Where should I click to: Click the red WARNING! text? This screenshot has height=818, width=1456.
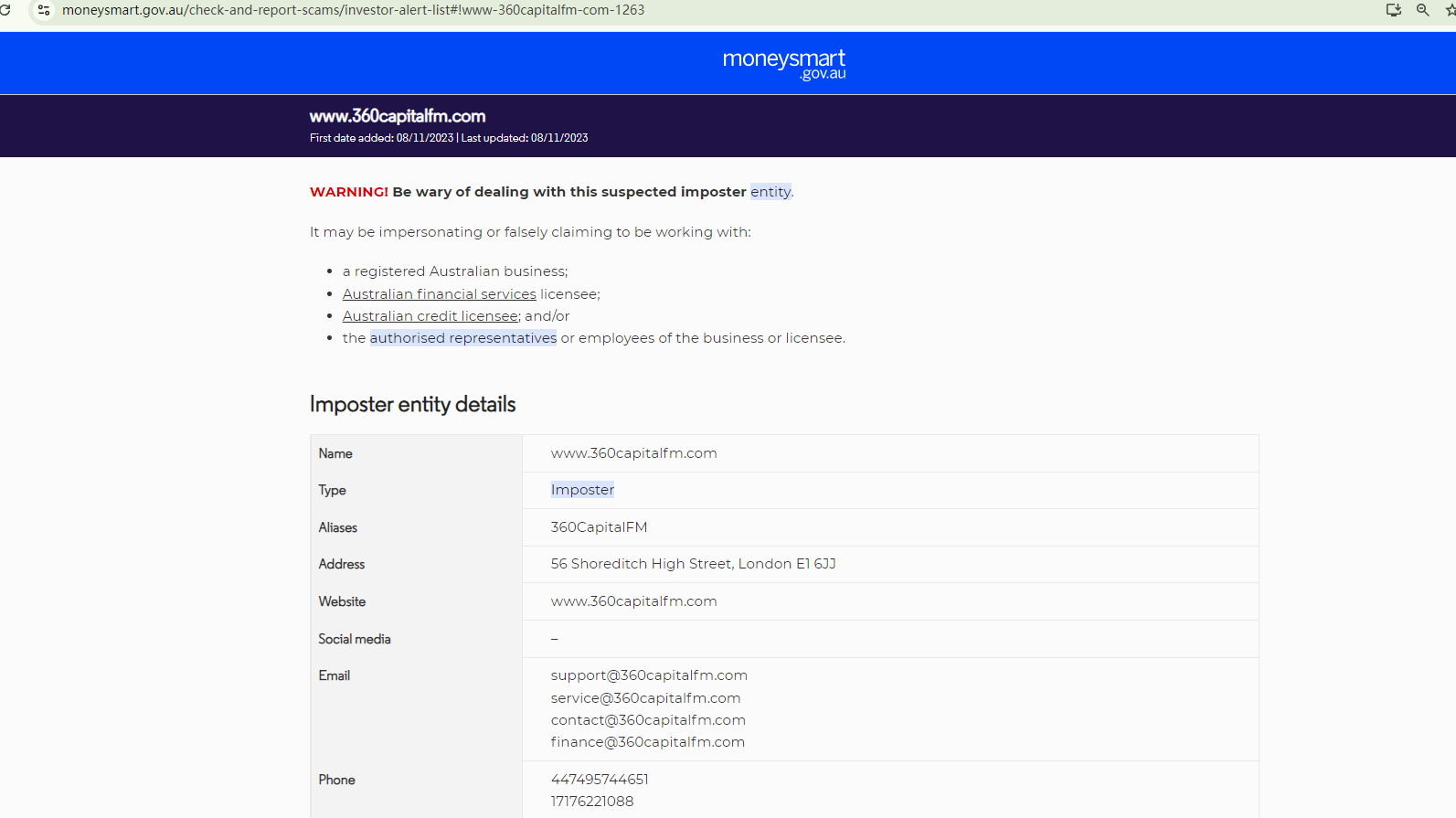(x=349, y=192)
